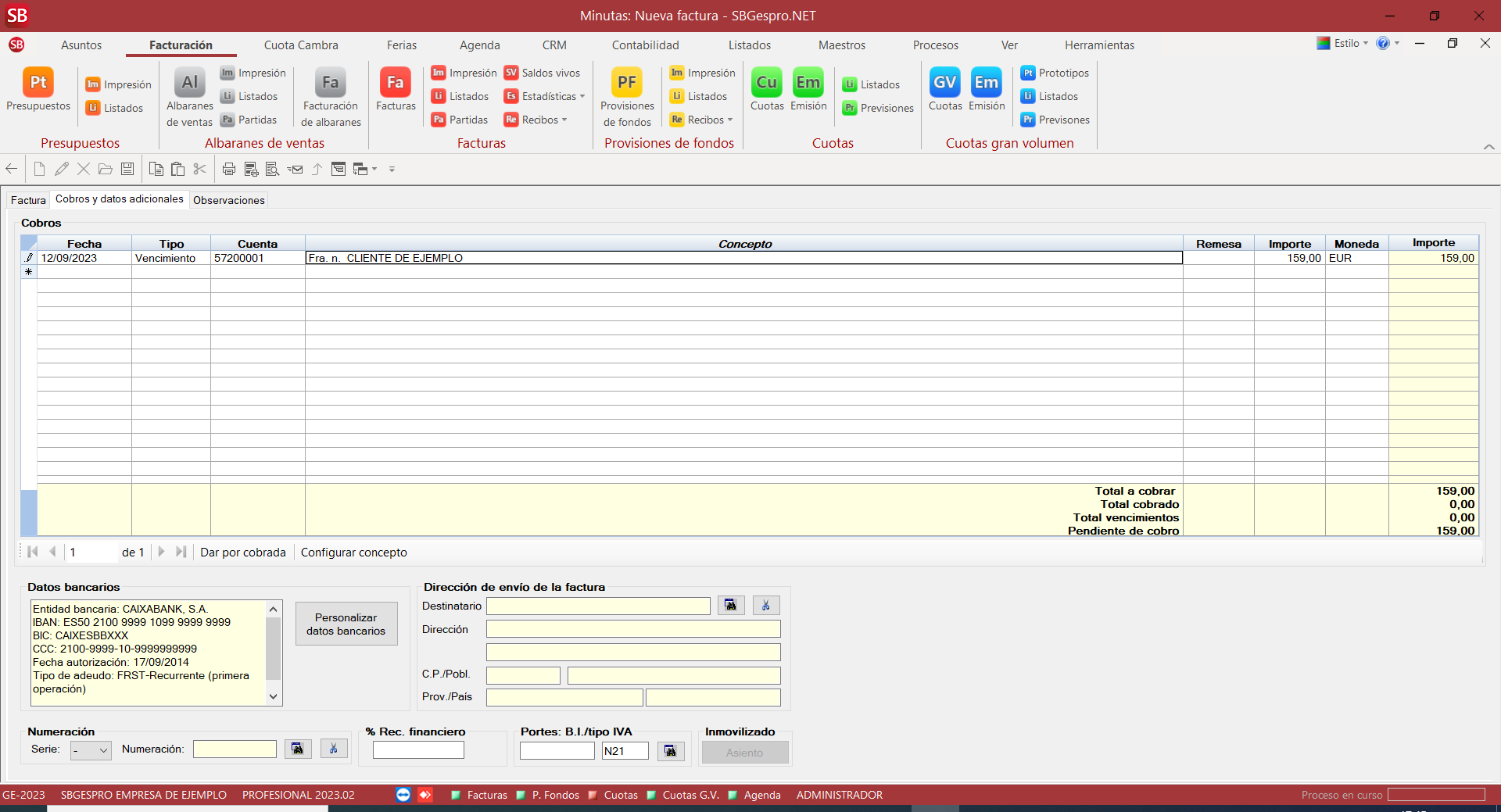Screen dimensions: 1501x812
Task: Click the scissors cut icon in the toolbar
Action: [x=200, y=169]
